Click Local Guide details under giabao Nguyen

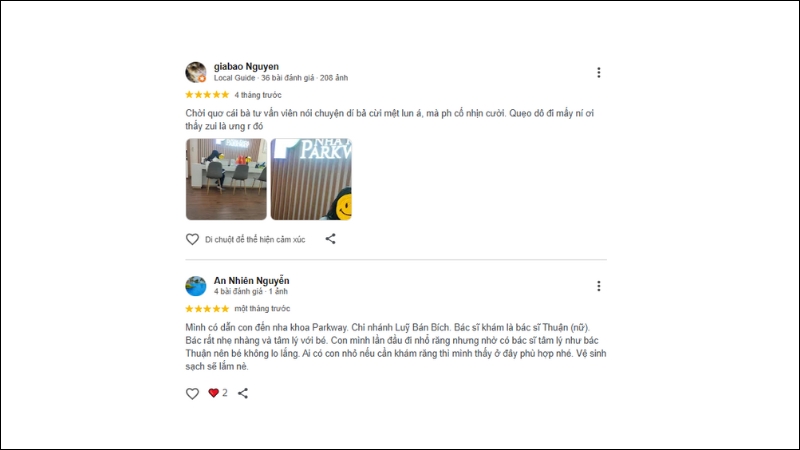pos(281,78)
